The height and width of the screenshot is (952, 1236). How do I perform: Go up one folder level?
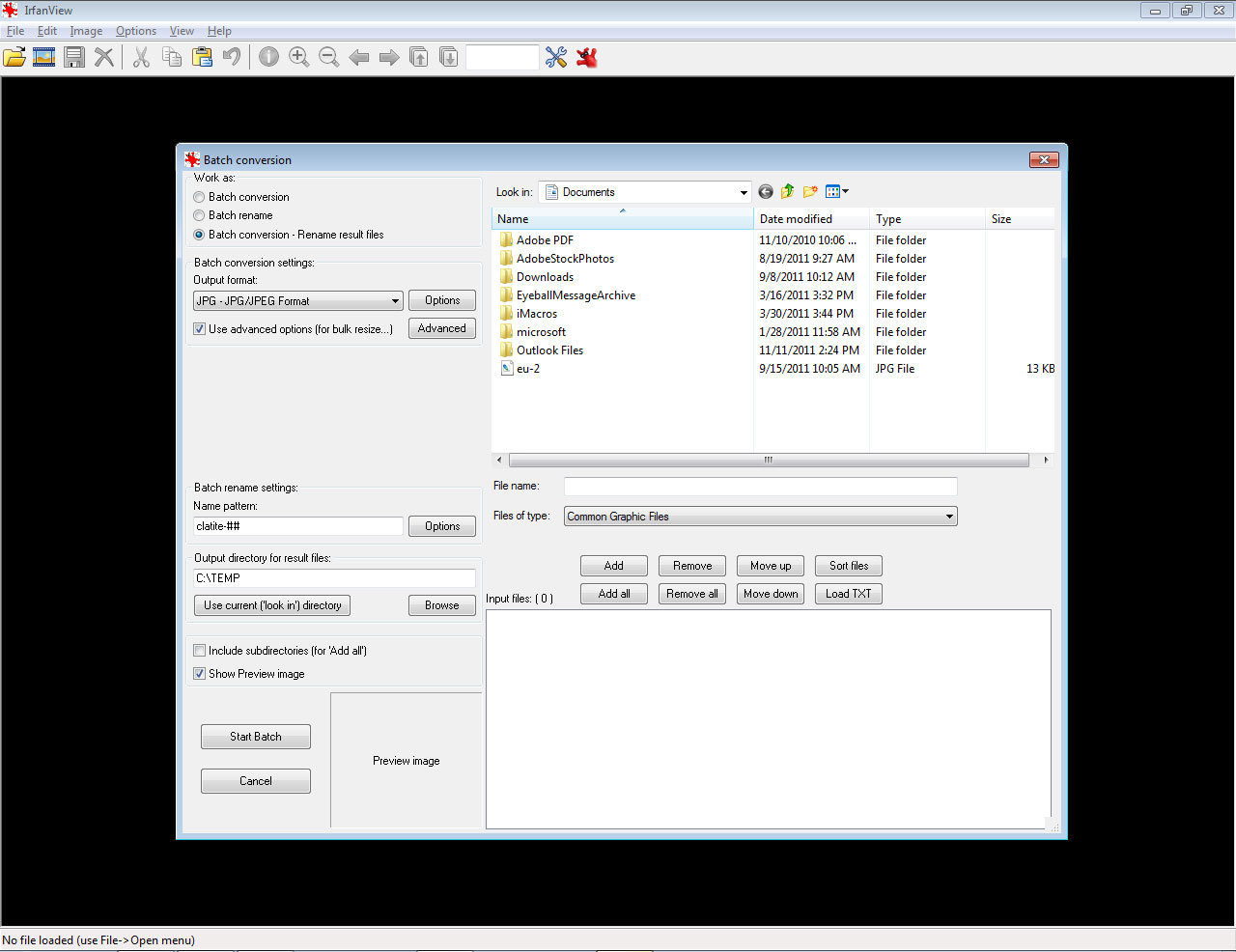pos(788,192)
